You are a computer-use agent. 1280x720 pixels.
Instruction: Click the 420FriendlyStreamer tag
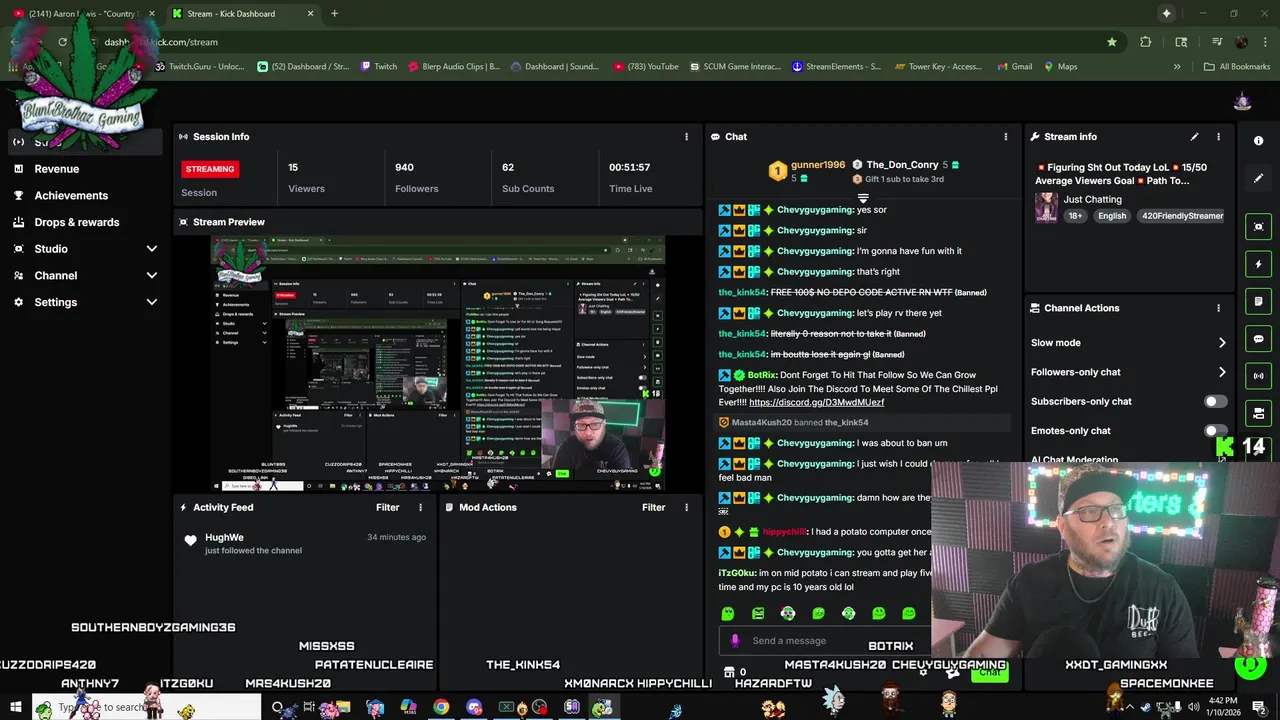point(1182,216)
